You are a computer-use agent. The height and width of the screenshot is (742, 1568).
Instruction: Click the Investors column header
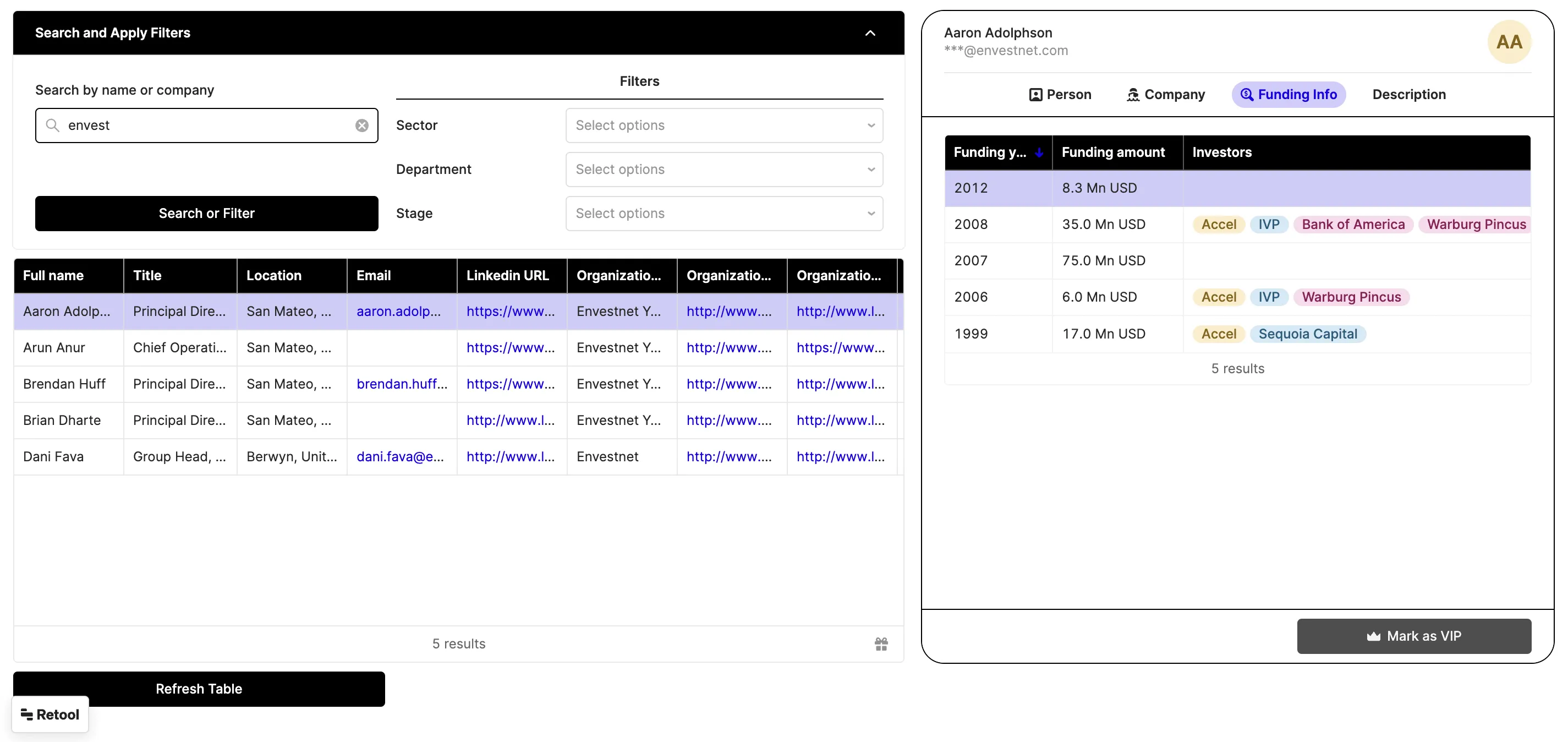pos(1356,152)
